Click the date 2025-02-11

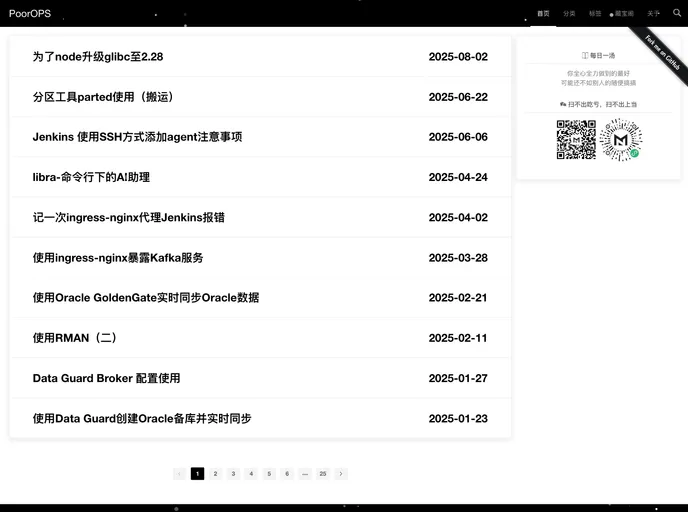(458, 338)
